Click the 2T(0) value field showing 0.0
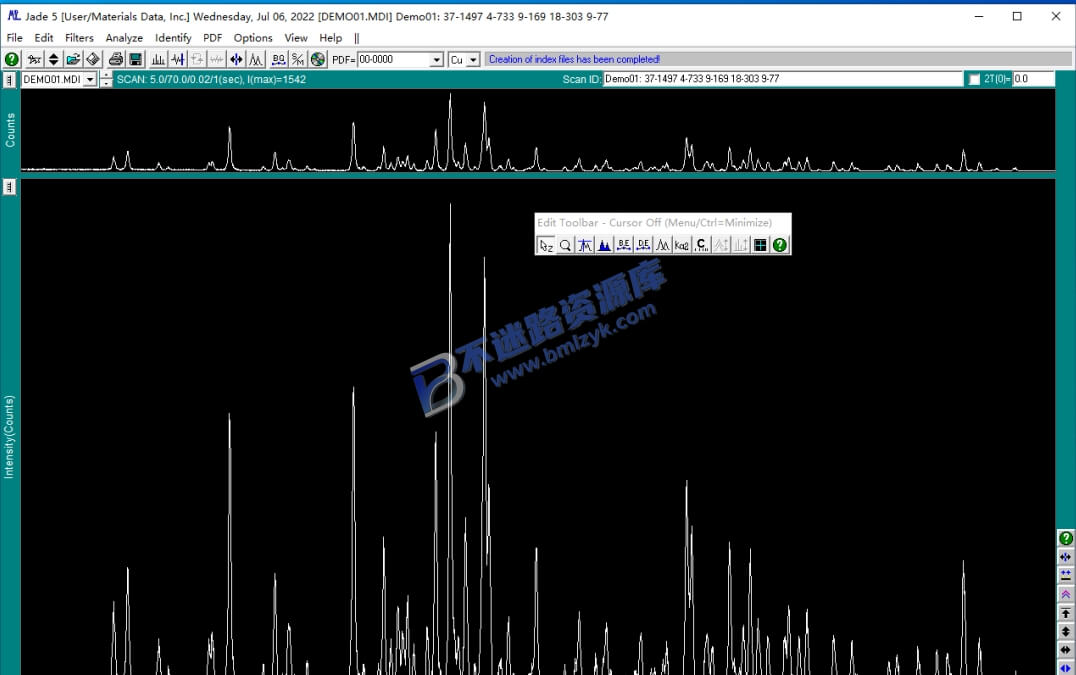The height and width of the screenshot is (675, 1076). (1033, 79)
